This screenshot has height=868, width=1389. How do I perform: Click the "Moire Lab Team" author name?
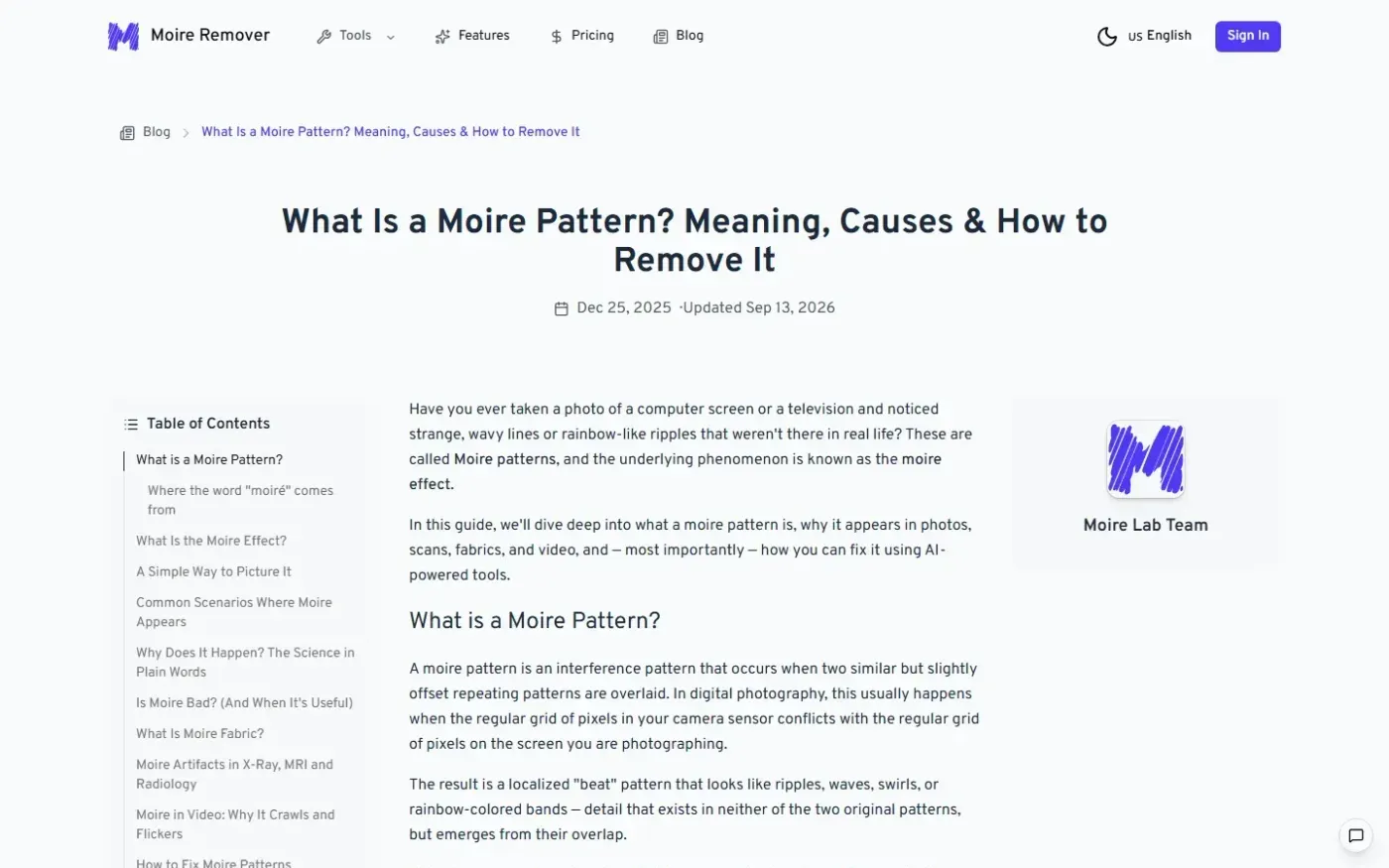pyautogui.click(x=1146, y=526)
